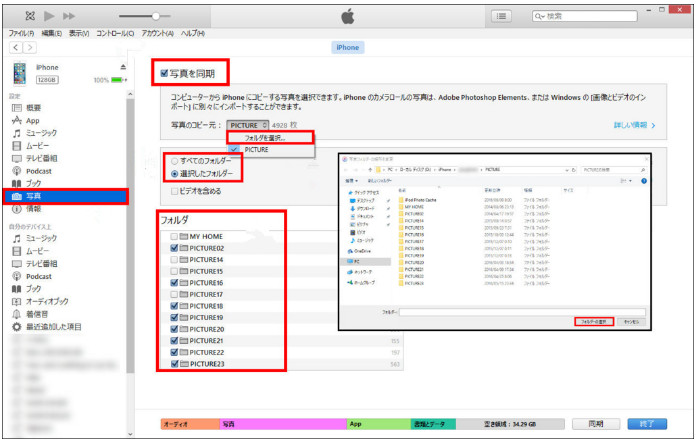
Task: Open 概要 in settings sidebar
Action: [33, 108]
